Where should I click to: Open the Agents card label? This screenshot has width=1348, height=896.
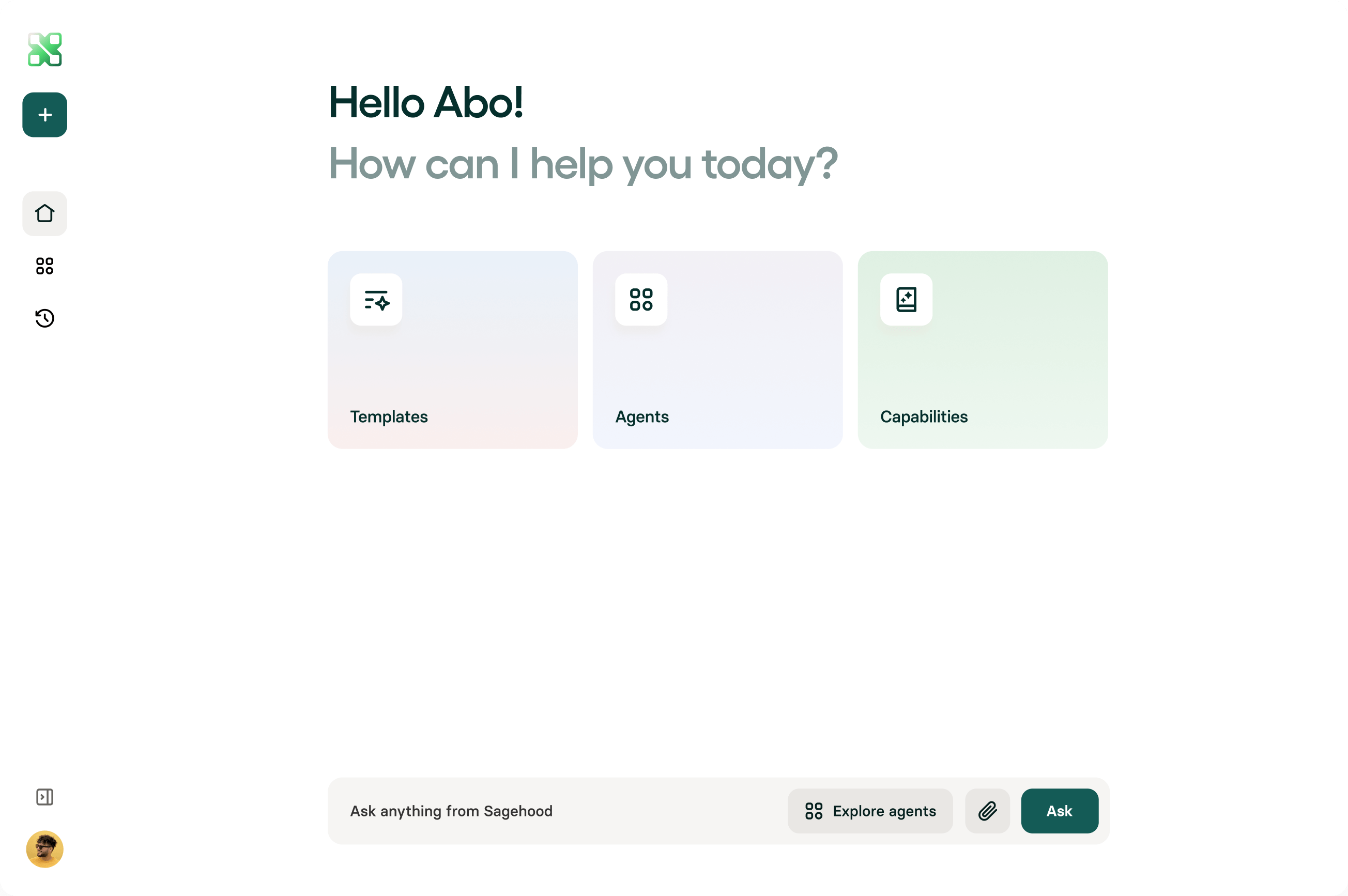click(642, 416)
